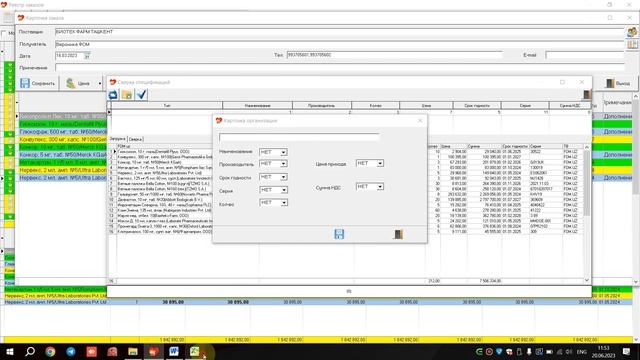This screenshot has width=640, height=360.
Task: Open the dropdown arrow next to Цена
Action: tap(100, 84)
